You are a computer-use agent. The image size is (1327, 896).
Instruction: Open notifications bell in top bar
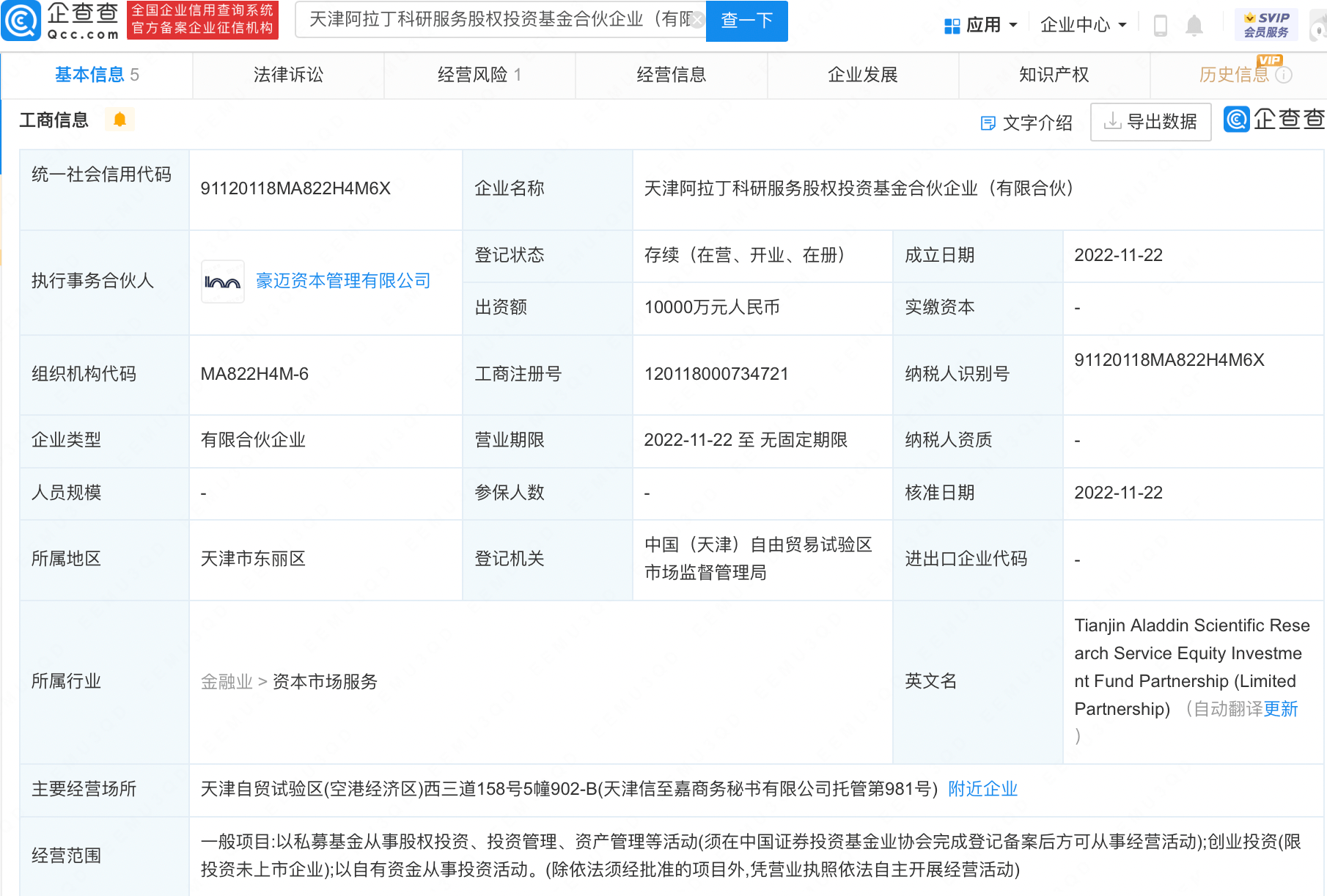[1194, 26]
